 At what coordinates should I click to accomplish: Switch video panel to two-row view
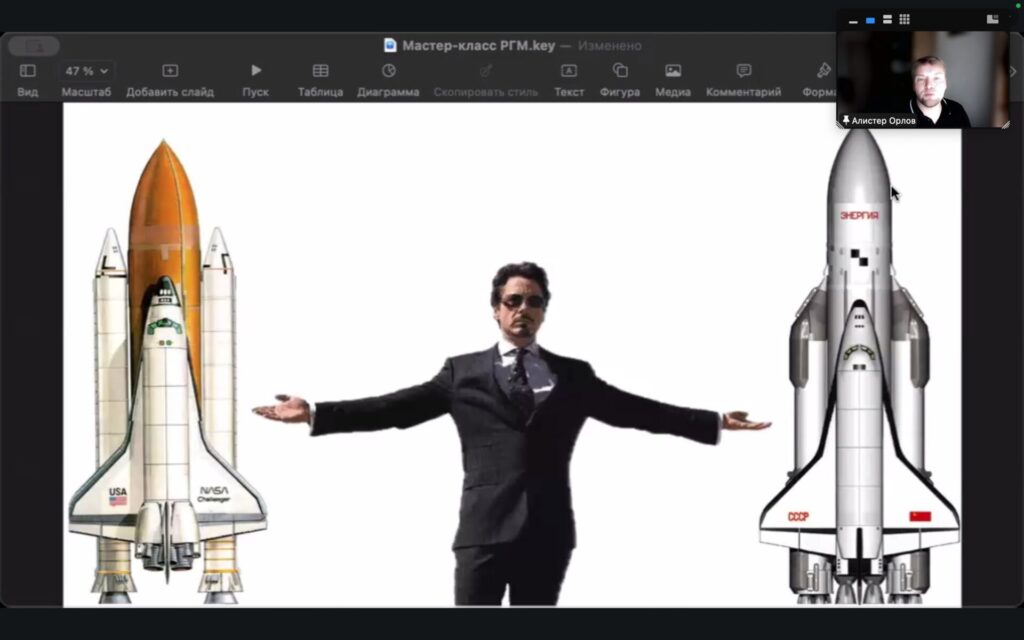887,20
